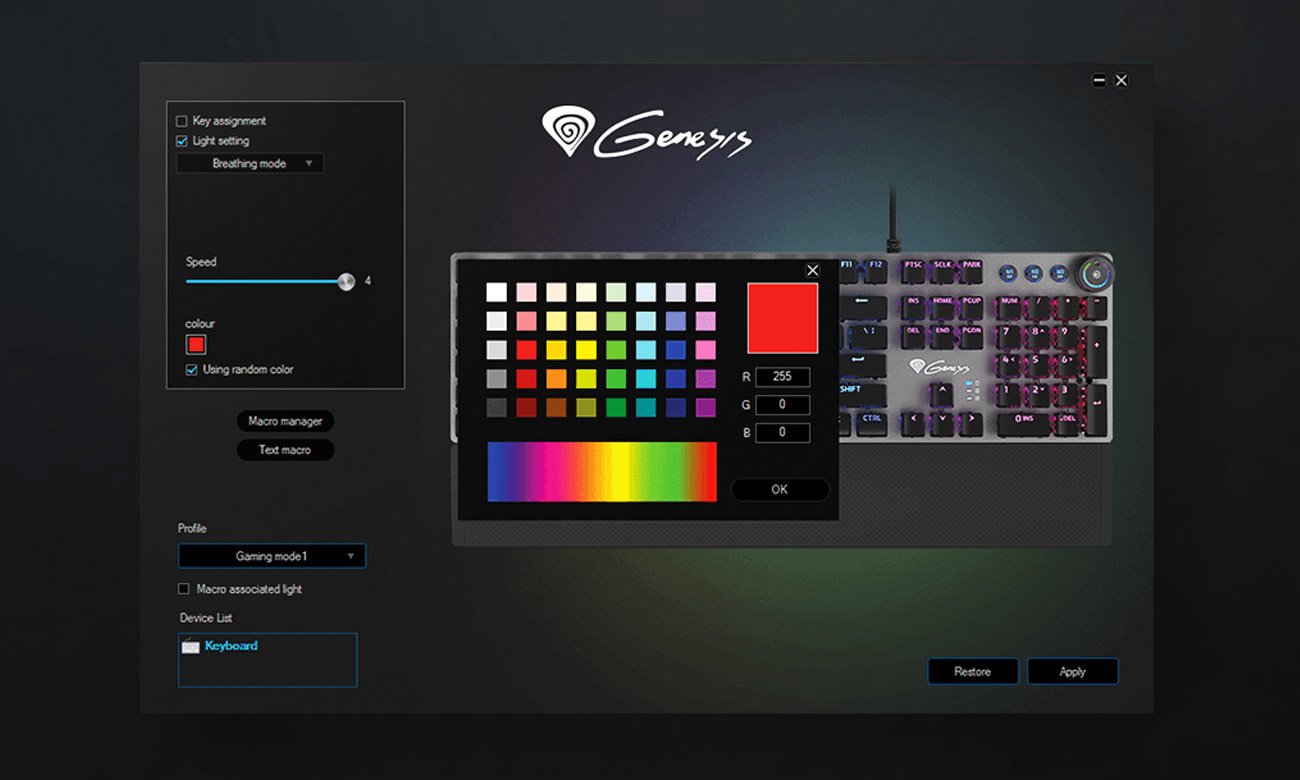The height and width of the screenshot is (780, 1300).
Task: Click the numpad 5 key
Action: point(1037,365)
